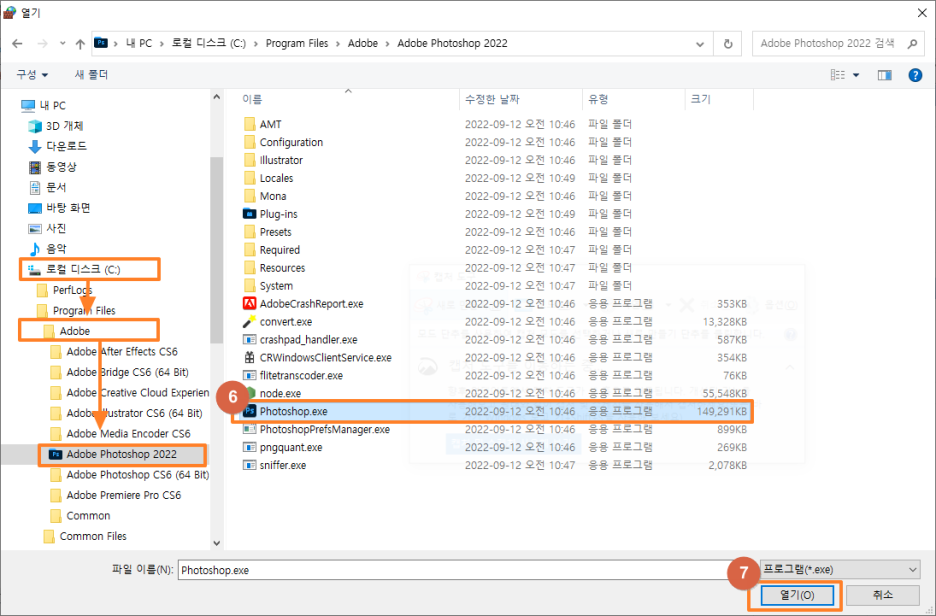The image size is (936, 616).
Task: Click the 취소 button
Action: pos(883,595)
